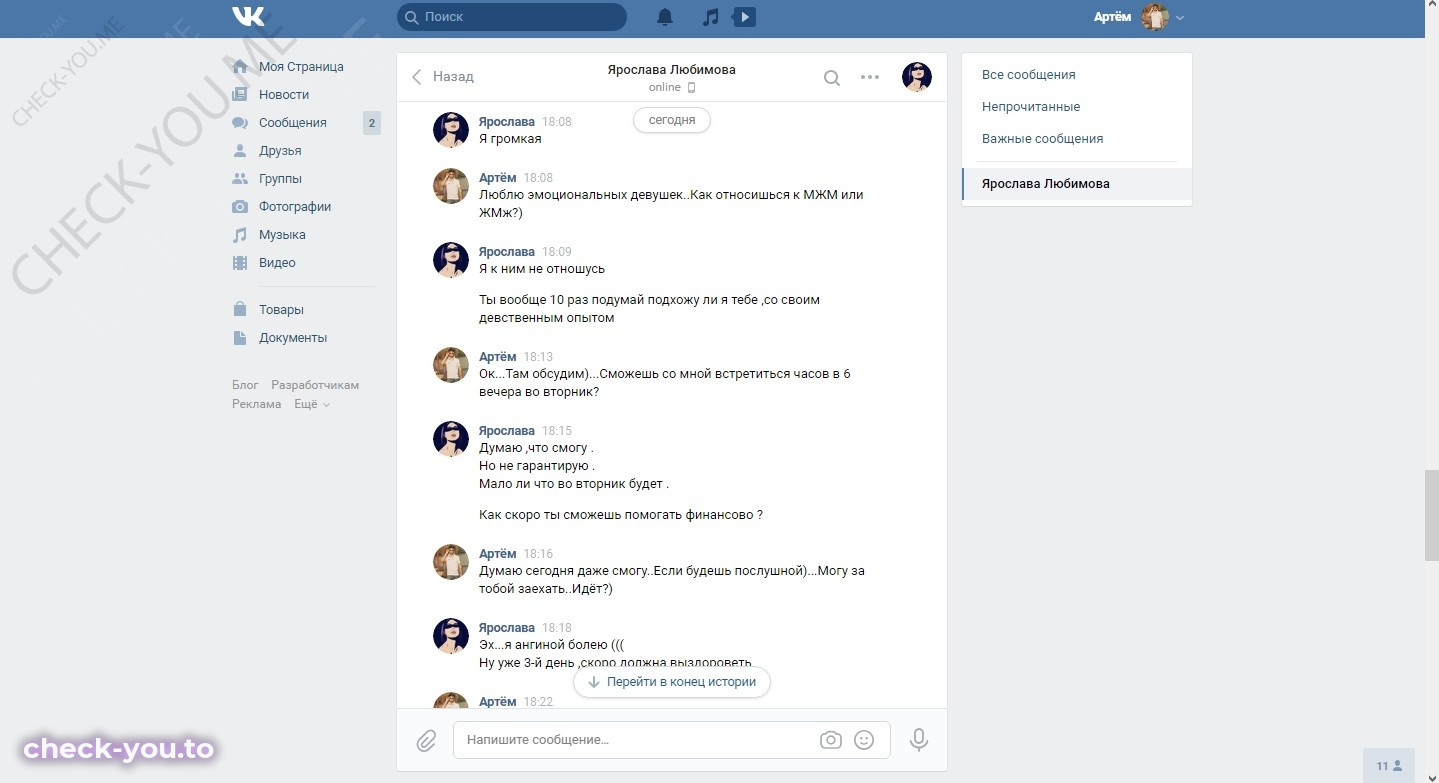This screenshot has height=783, width=1439.
Task: Click Артём avatar in top bar
Action: coord(1155,17)
